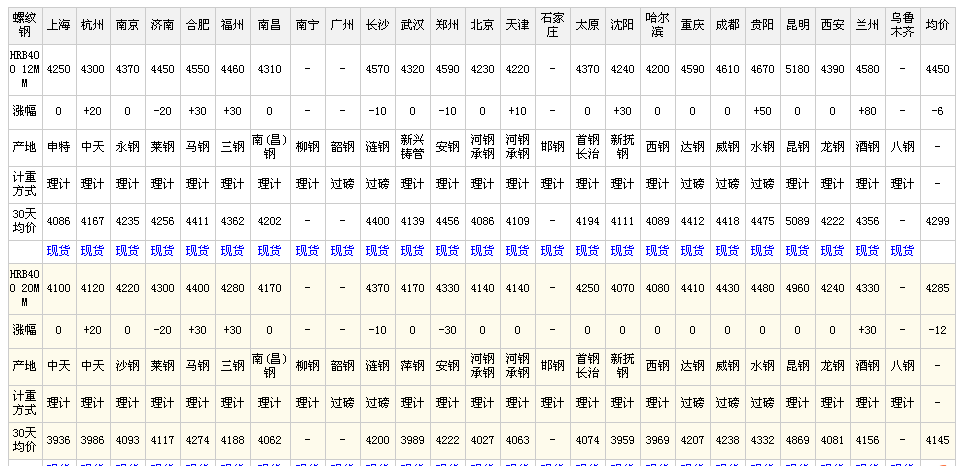Screen dimensions: 965x466
Task: Click the 螺纹钢 header cell
Action: [25, 25]
